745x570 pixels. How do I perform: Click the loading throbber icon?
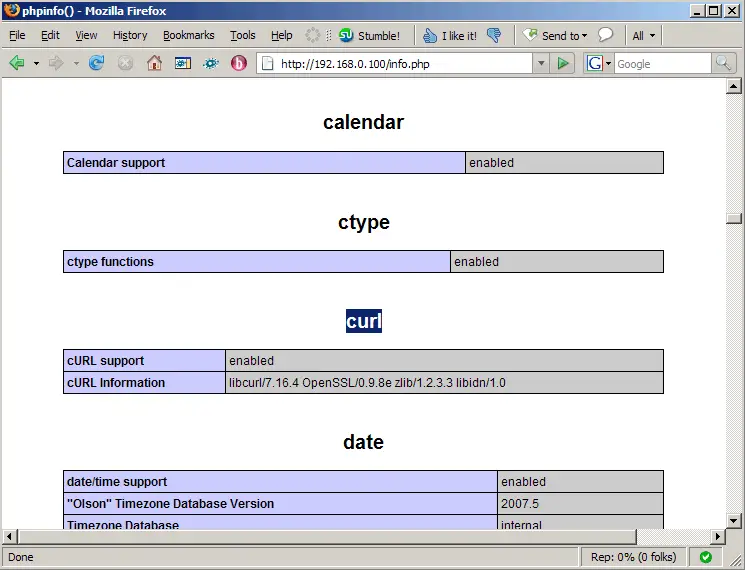point(313,35)
